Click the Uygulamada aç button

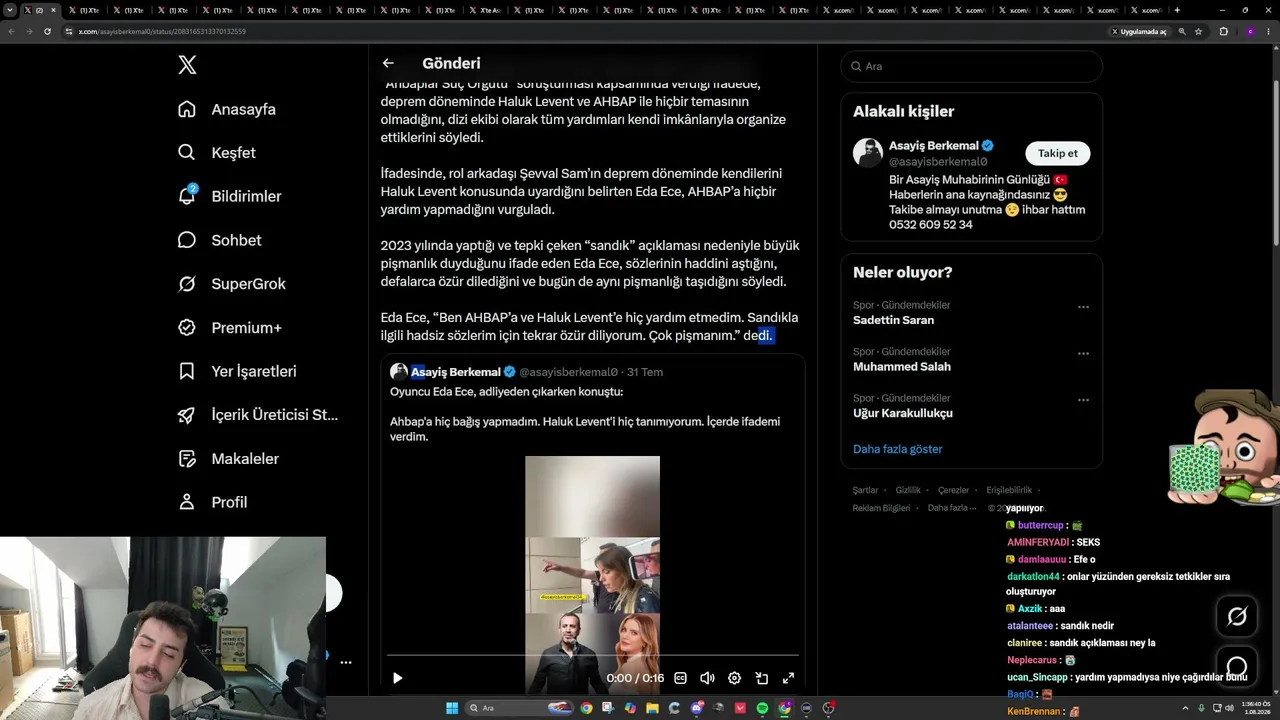click(1139, 31)
